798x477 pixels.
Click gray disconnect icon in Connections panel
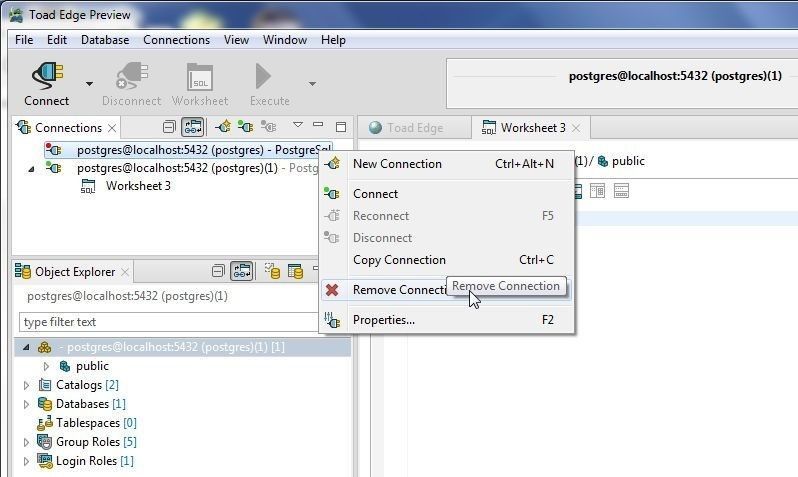tap(268, 126)
